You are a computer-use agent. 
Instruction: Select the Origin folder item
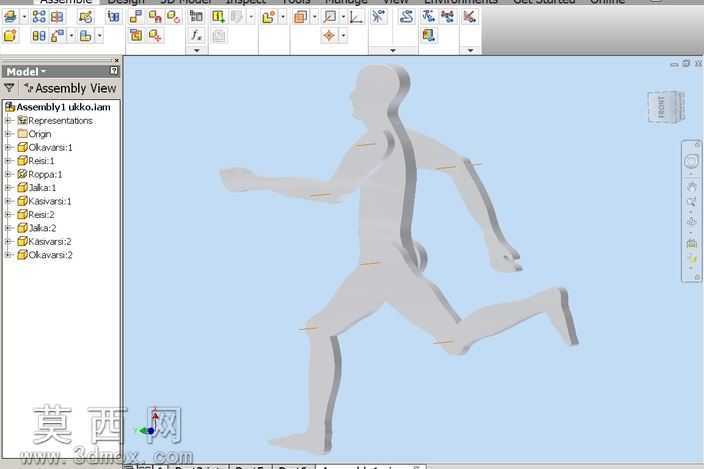click(x=34, y=134)
